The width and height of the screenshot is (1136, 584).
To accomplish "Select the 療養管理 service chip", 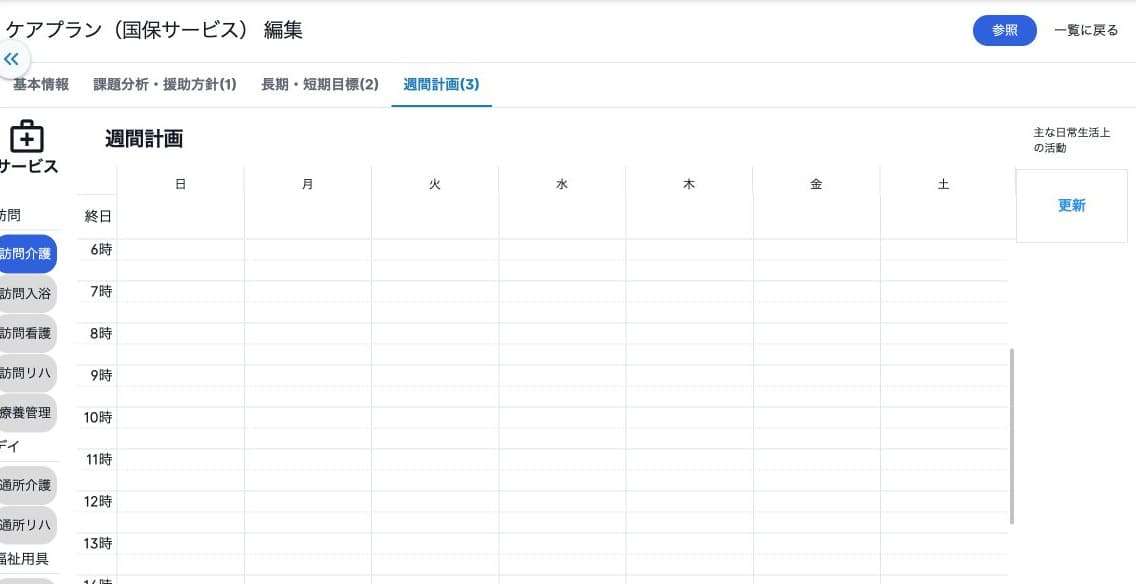I will [27, 413].
